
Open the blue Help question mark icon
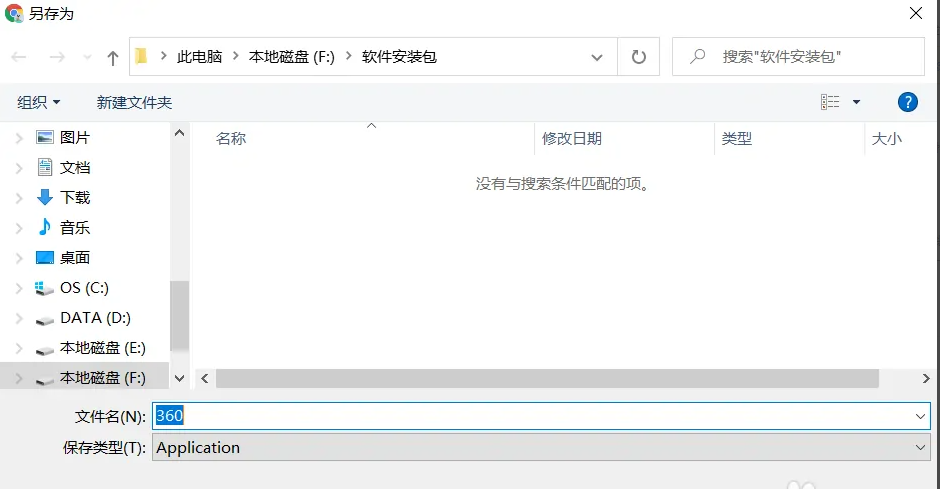pos(907,102)
